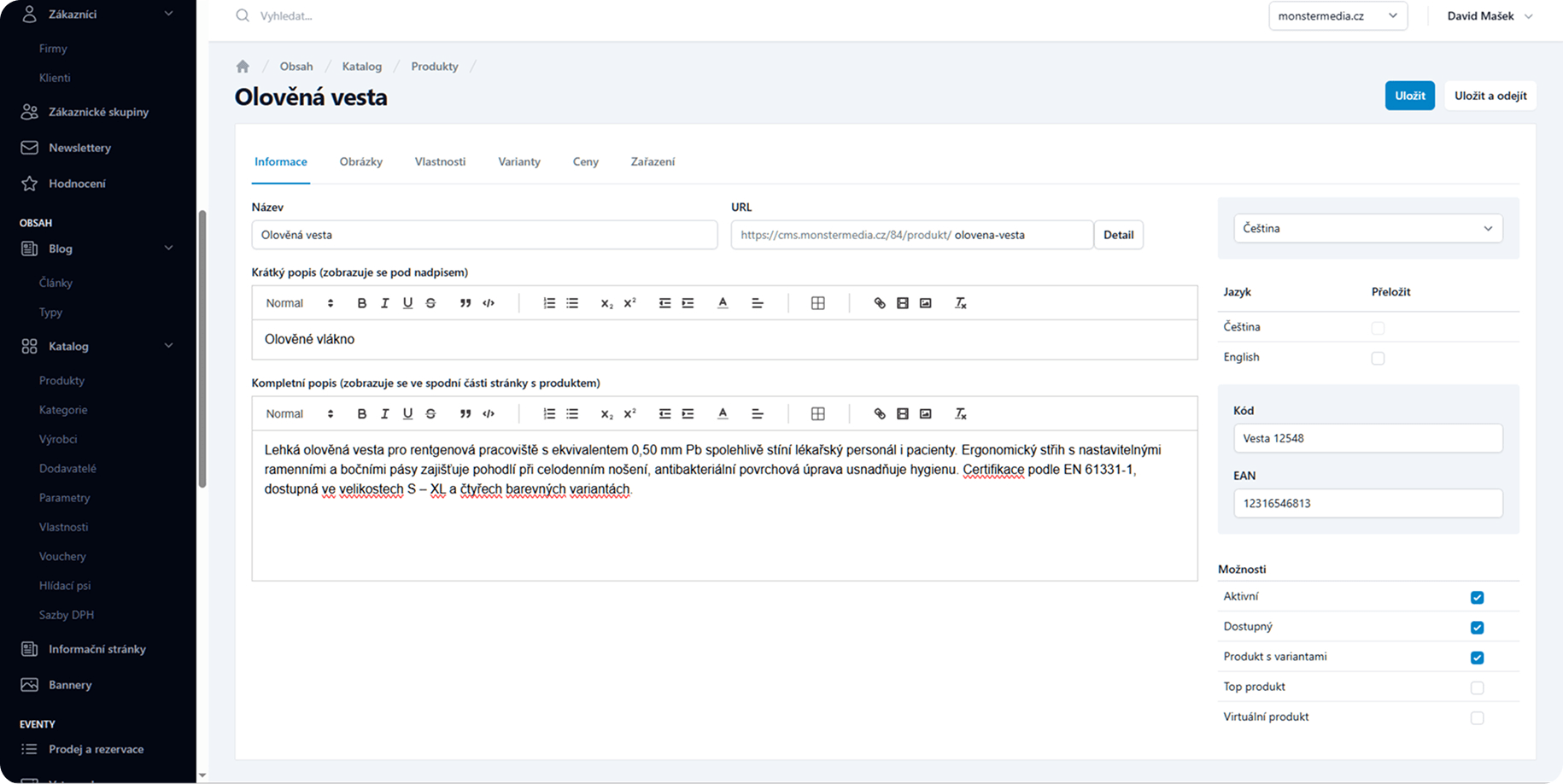Insert a link in the short description editor
Viewport: 1563px width, 784px height.
(x=880, y=303)
